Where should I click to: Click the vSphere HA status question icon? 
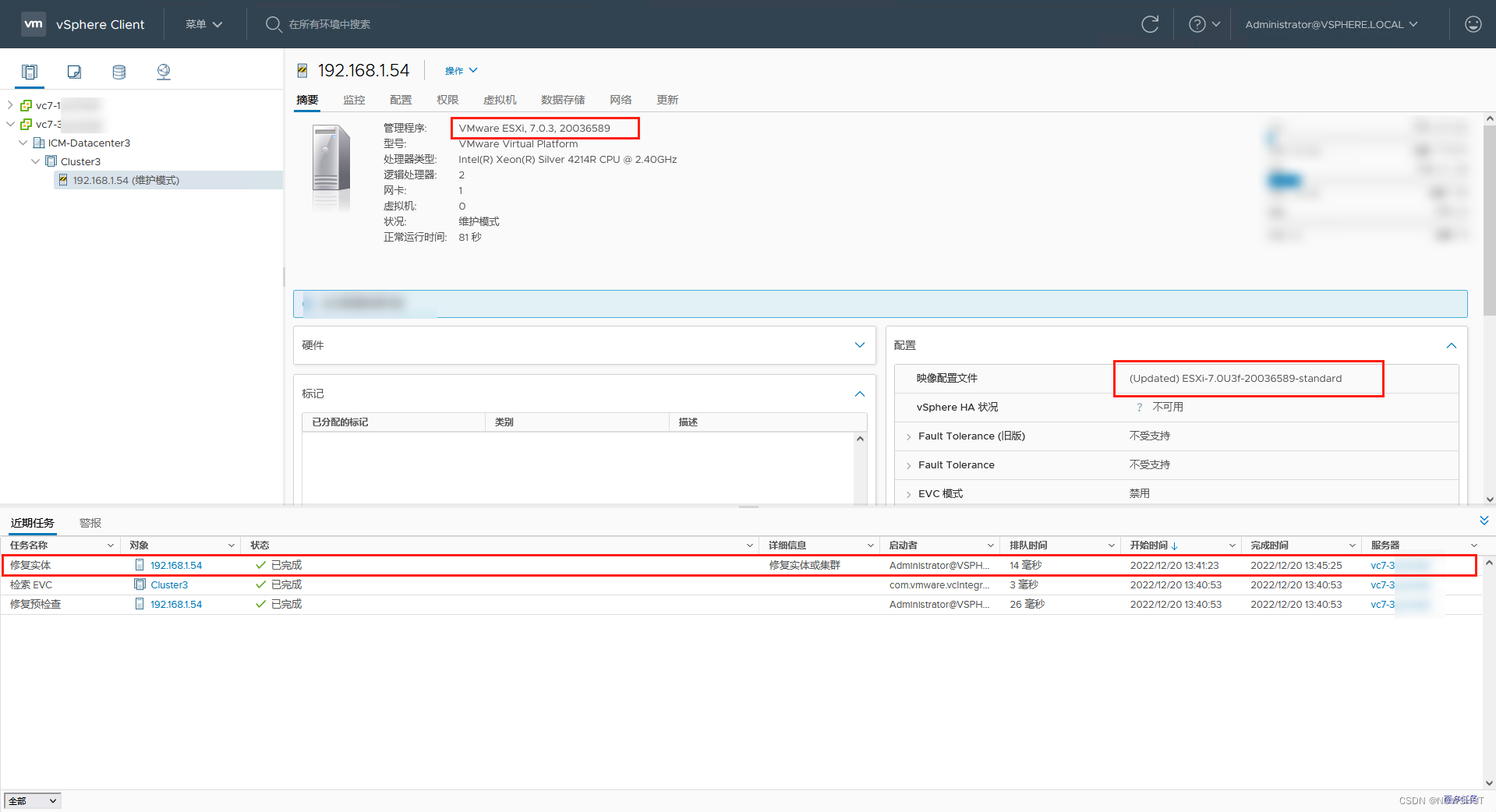click(1139, 407)
